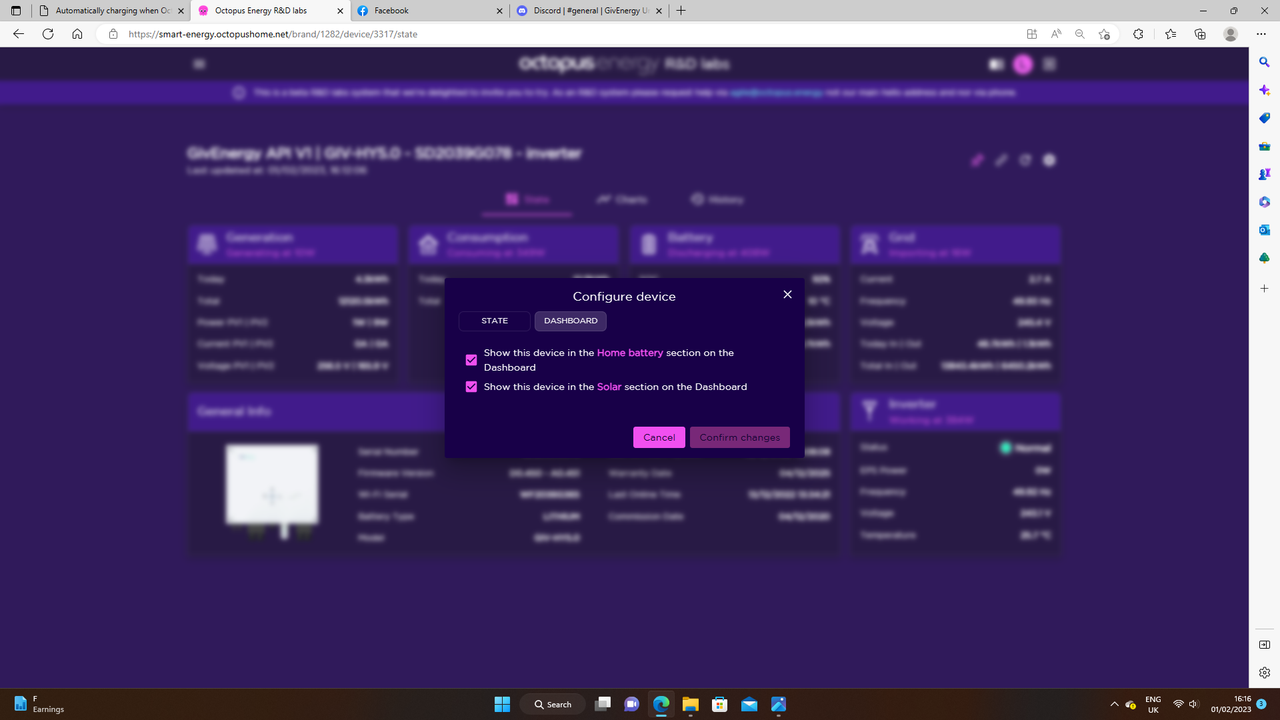This screenshot has height=720, width=1280.
Task: Open File Explorer from the taskbar
Action: point(690,704)
